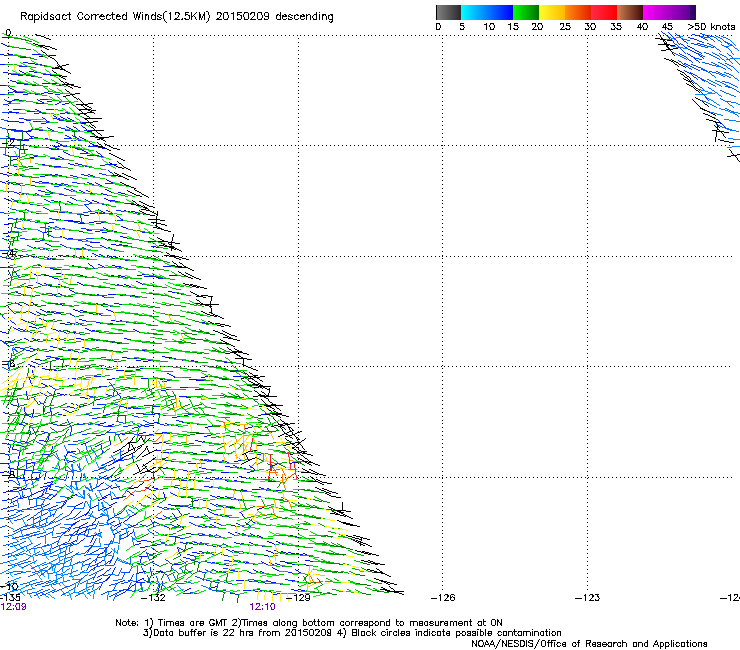740x650 pixels.
Task: Click the 'NOAA/NESDIS/Office of Research and Applications' credit
Action: [x=589, y=644]
